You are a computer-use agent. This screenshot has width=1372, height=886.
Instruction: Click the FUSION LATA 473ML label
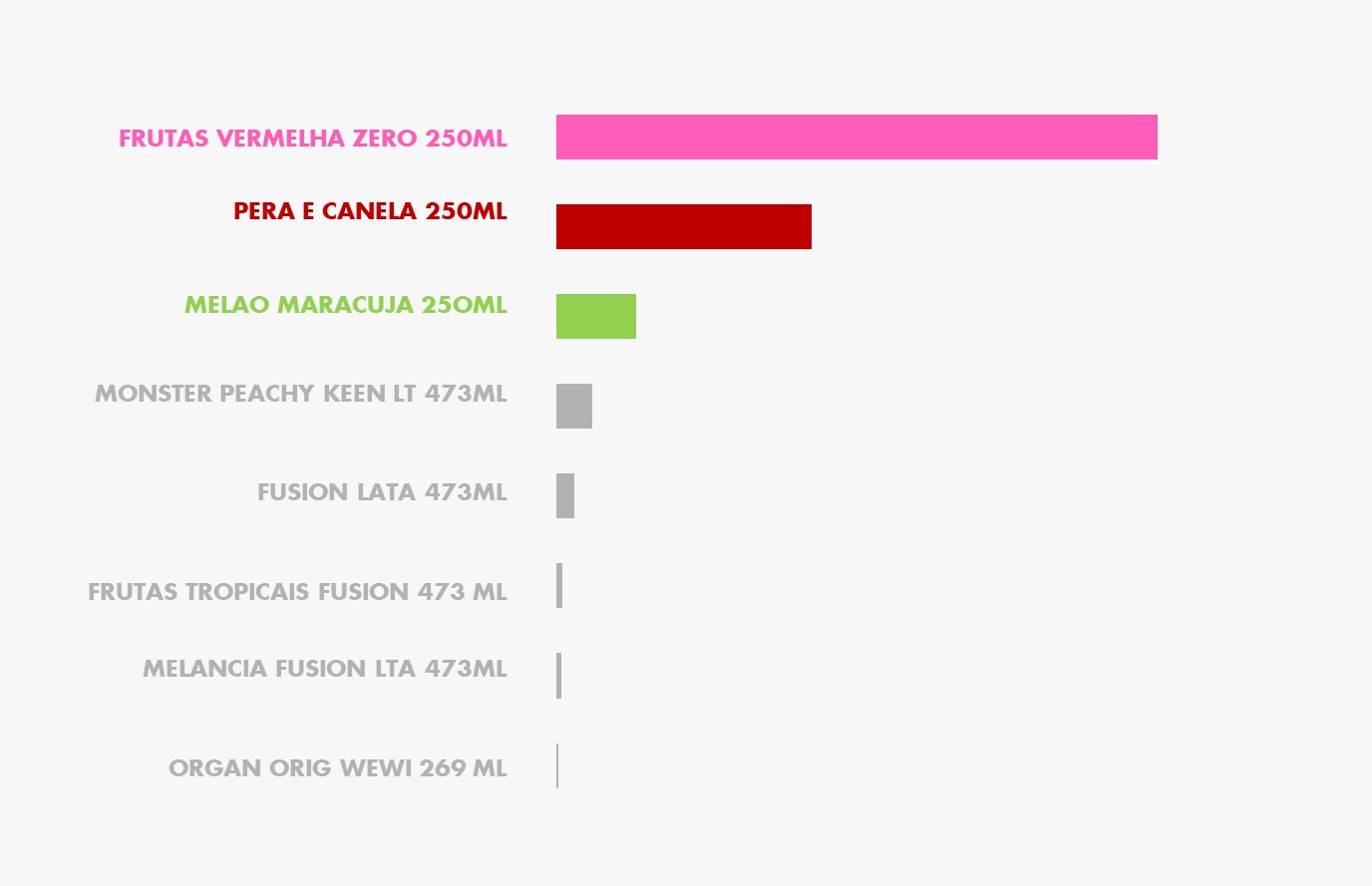[382, 492]
